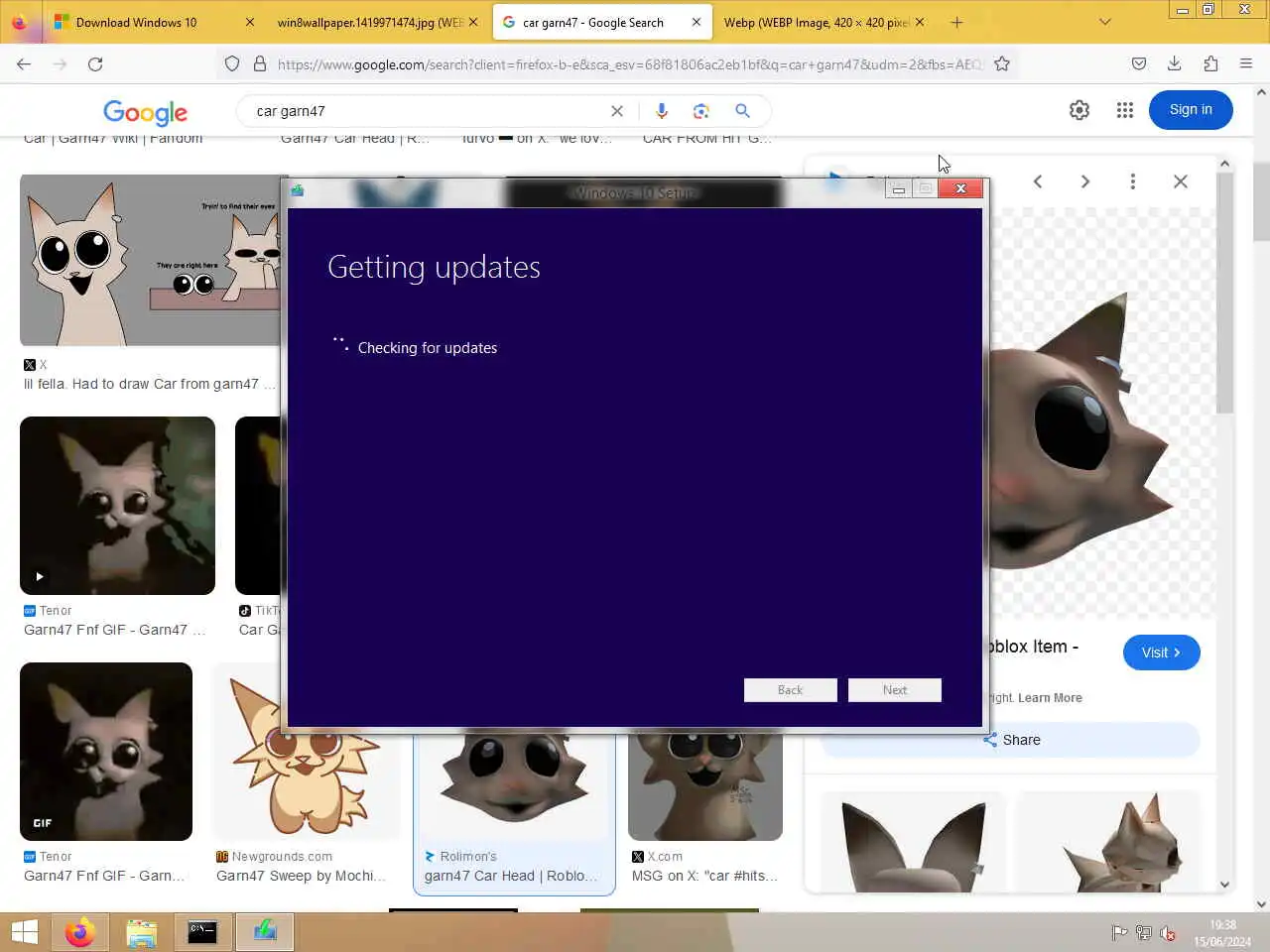The height and width of the screenshot is (952, 1270).
Task: Click action center flag tray icon
Action: (x=1119, y=932)
